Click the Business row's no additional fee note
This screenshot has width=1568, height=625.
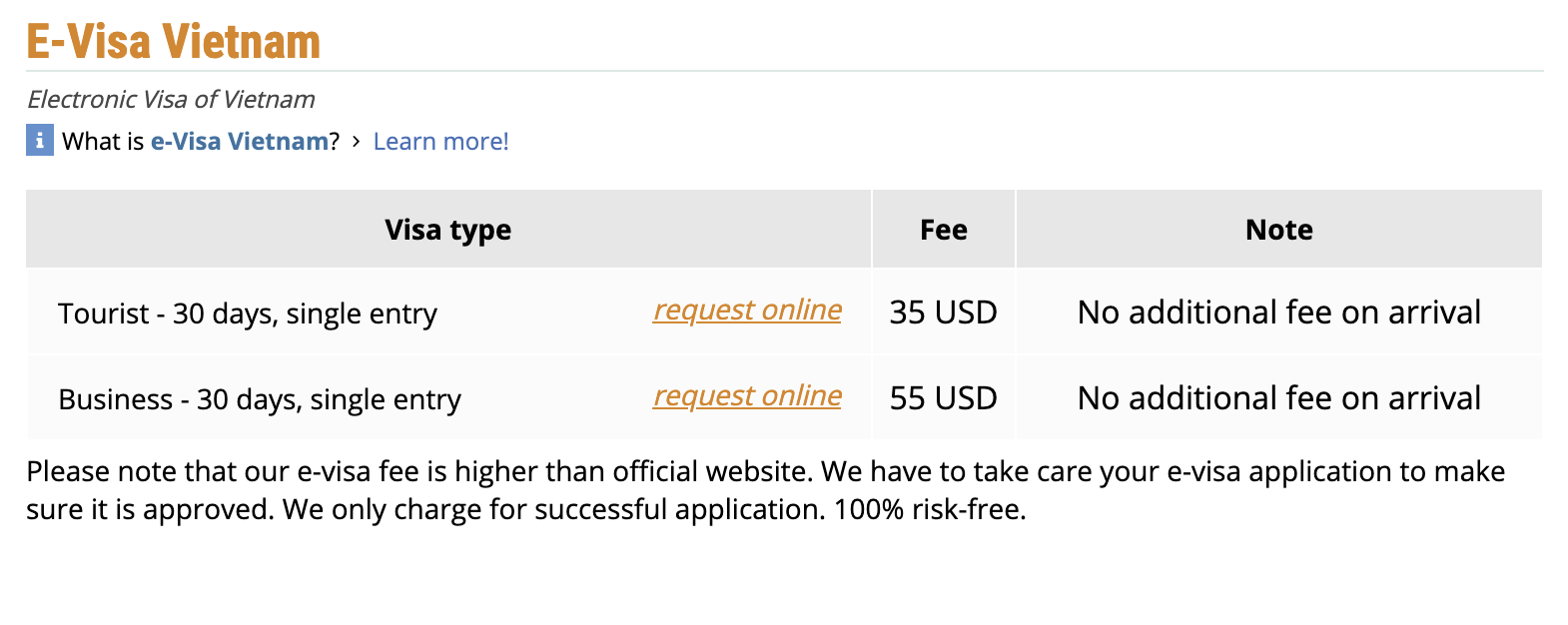point(1278,398)
